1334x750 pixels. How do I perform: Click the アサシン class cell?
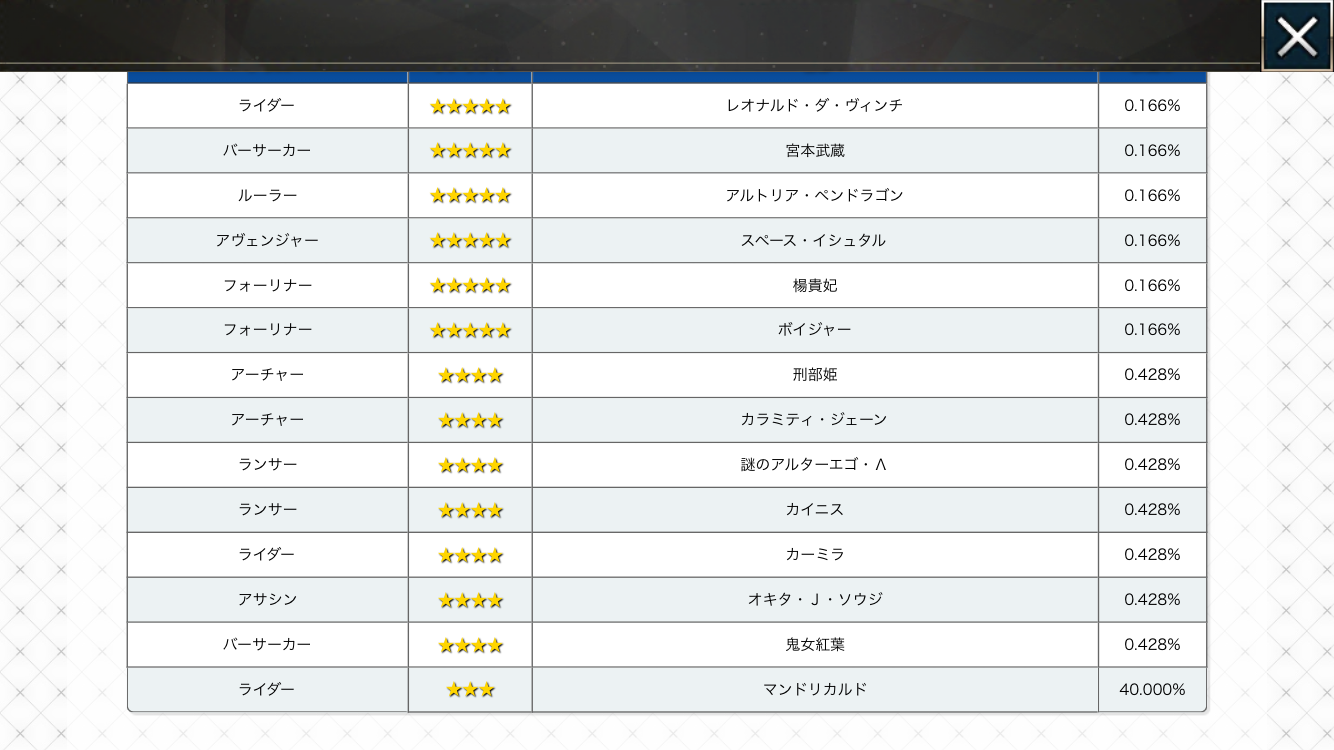pyautogui.click(x=267, y=599)
